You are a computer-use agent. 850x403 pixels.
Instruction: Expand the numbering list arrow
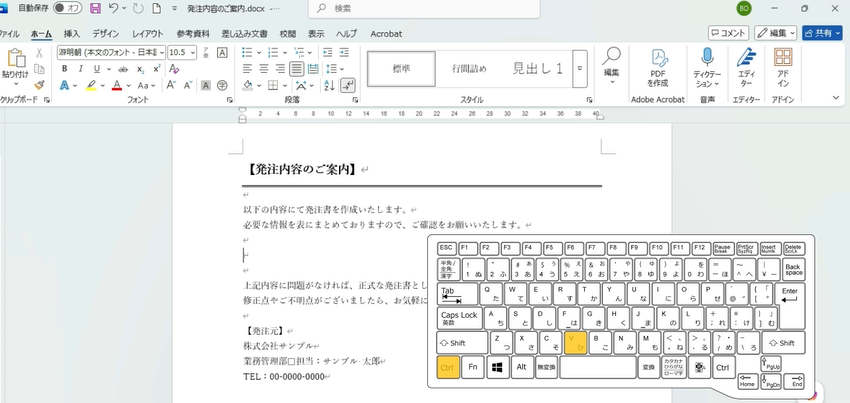(285, 53)
